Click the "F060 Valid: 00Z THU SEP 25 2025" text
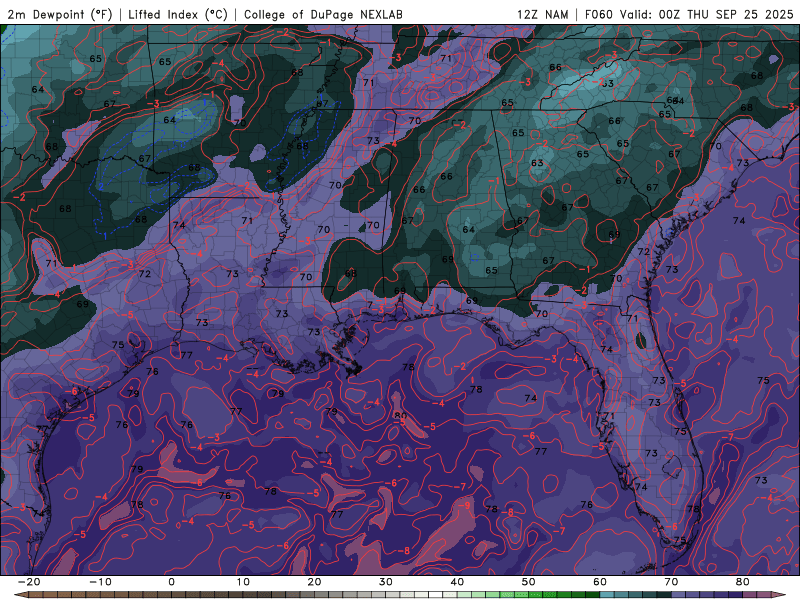The width and height of the screenshot is (800, 600). (689, 14)
